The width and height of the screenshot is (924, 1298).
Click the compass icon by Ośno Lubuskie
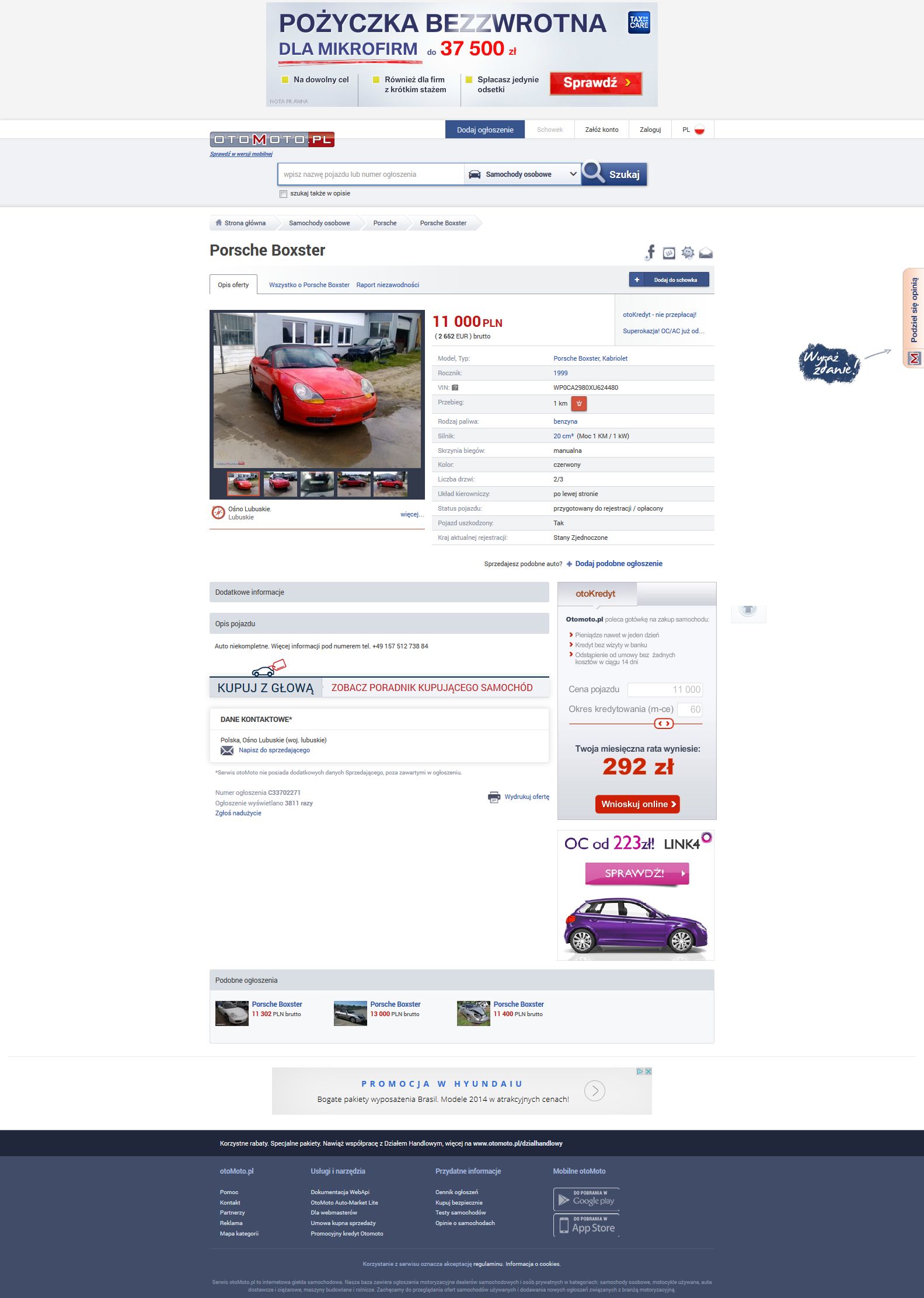point(218,512)
